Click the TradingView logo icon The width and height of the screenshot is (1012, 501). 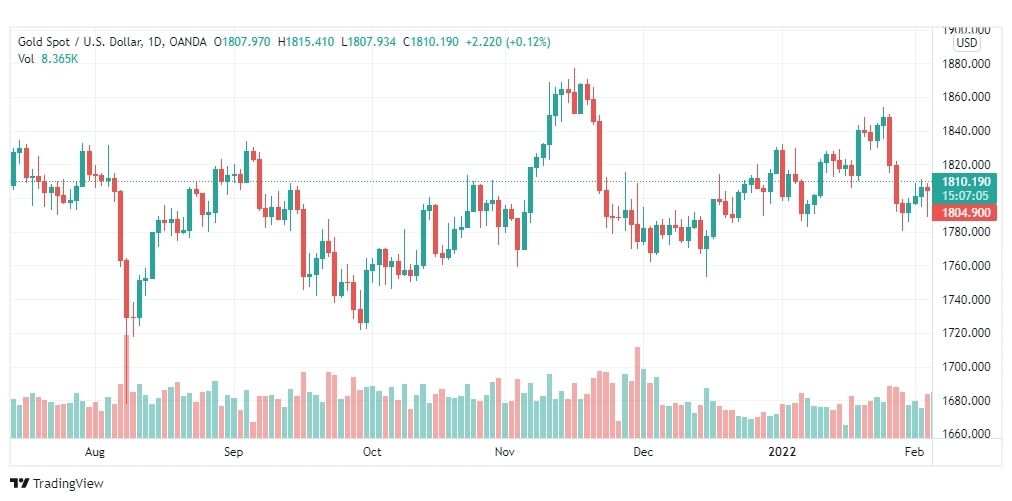click(x=20, y=483)
